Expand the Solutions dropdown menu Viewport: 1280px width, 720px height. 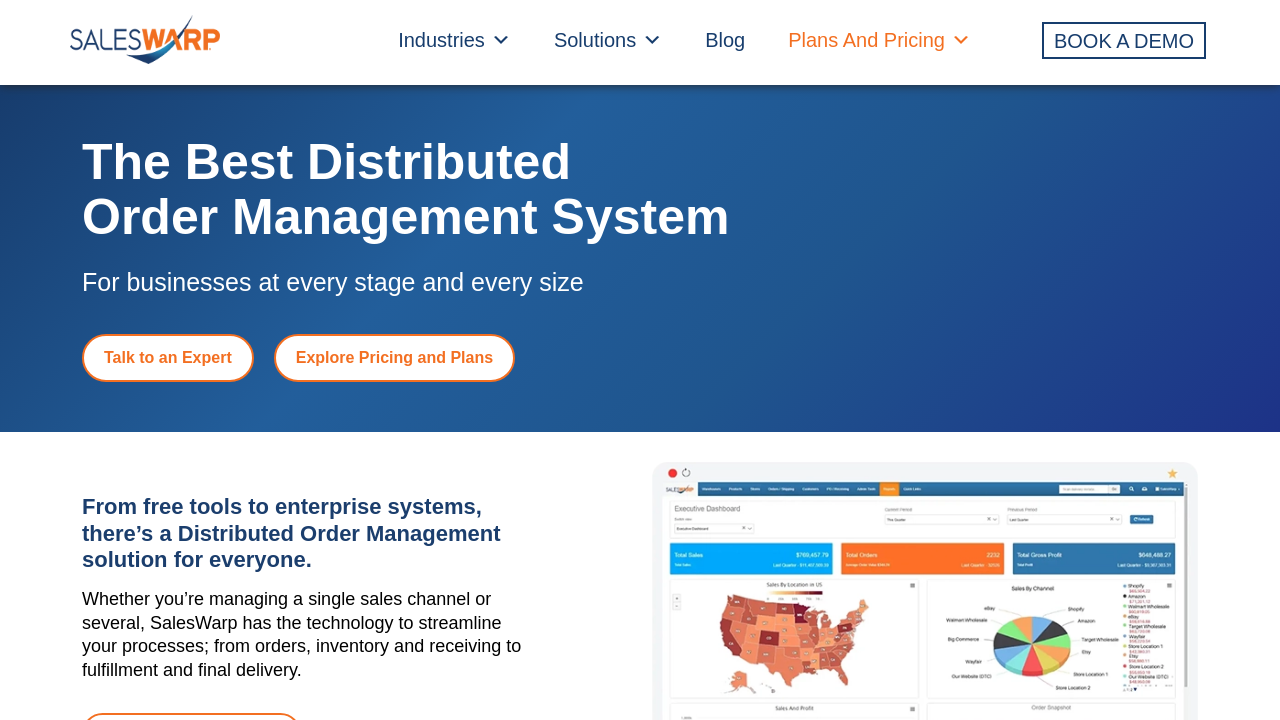coord(607,40)
